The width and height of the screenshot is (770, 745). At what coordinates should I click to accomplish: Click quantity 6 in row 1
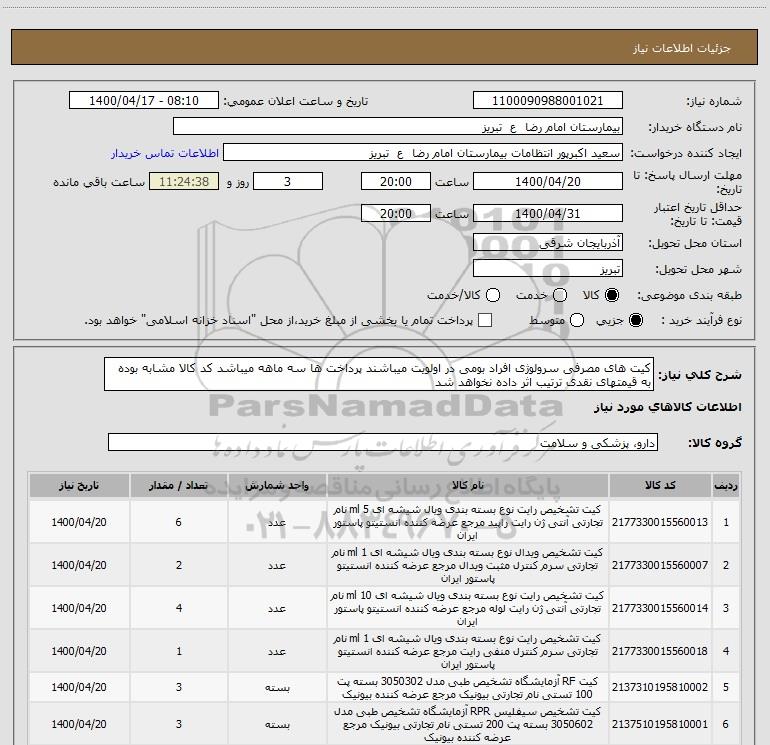pos(179,522)
